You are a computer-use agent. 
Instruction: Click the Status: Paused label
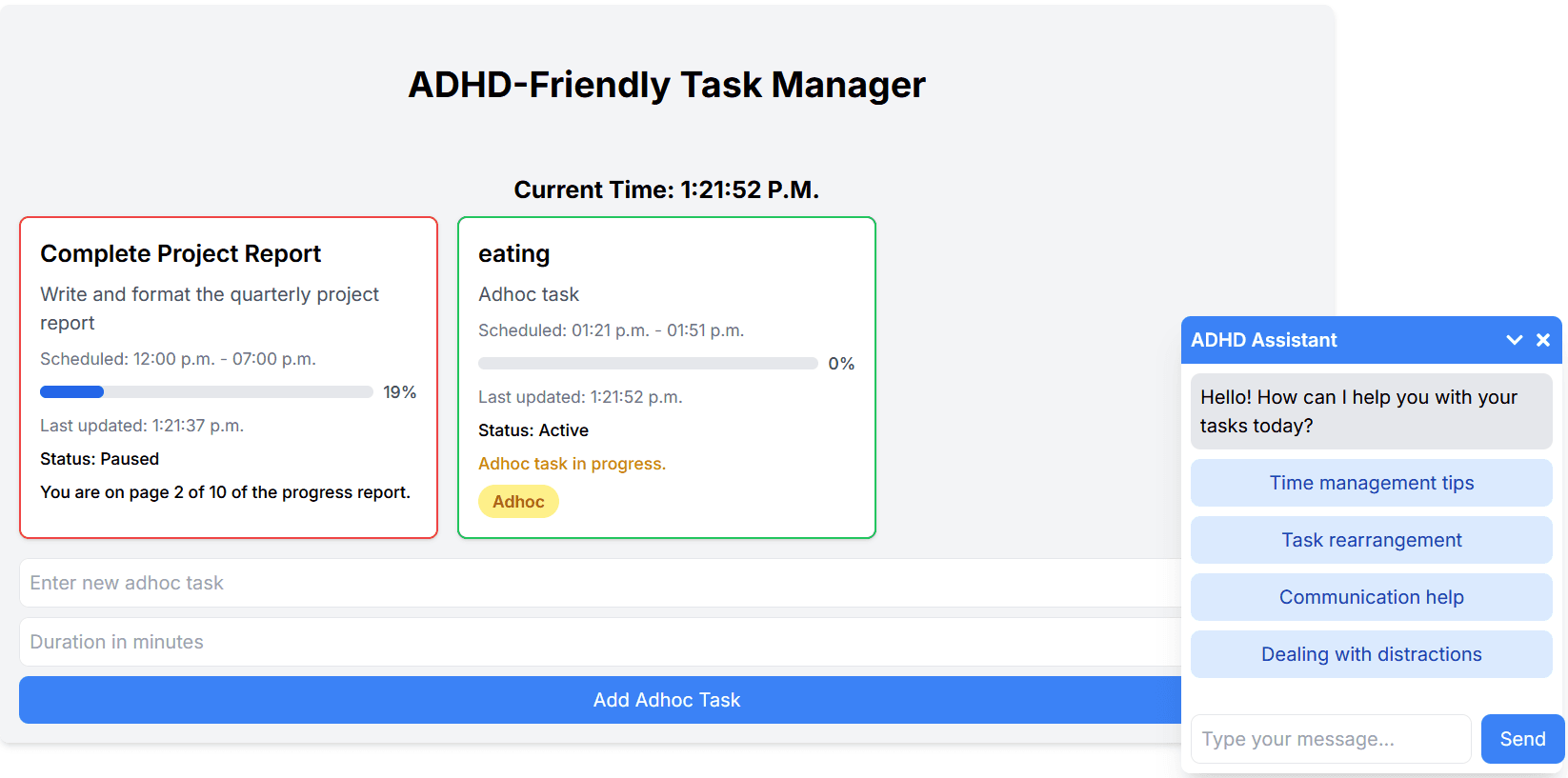click(x=99, y=458)
